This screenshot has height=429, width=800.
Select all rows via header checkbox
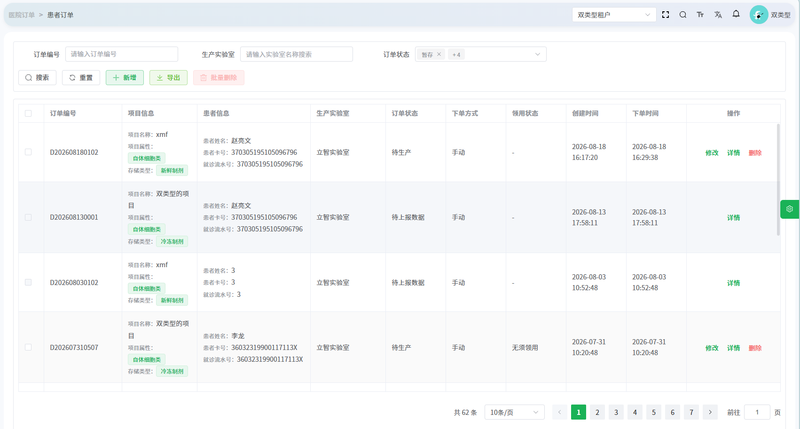pyautogui.click(x=28, y=113)
